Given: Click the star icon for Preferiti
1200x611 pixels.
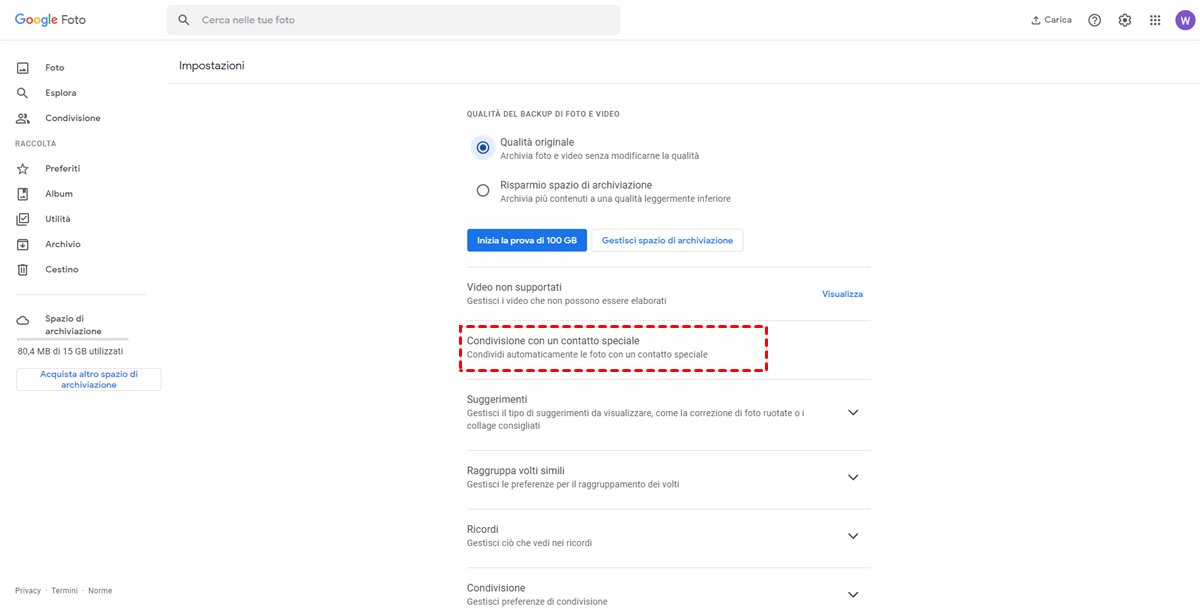Looking at the screenshot, I should coord(23,169).
